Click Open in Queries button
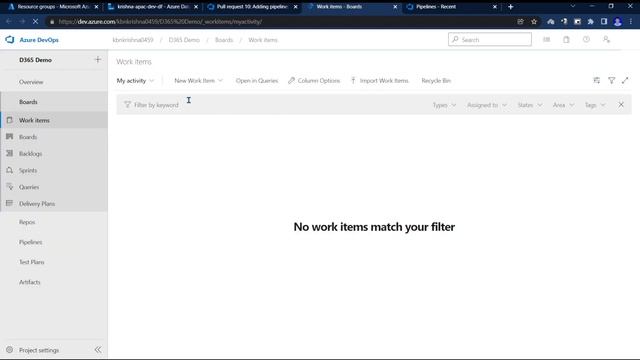This screenshot has width=640, height=360. coord(257,80)
